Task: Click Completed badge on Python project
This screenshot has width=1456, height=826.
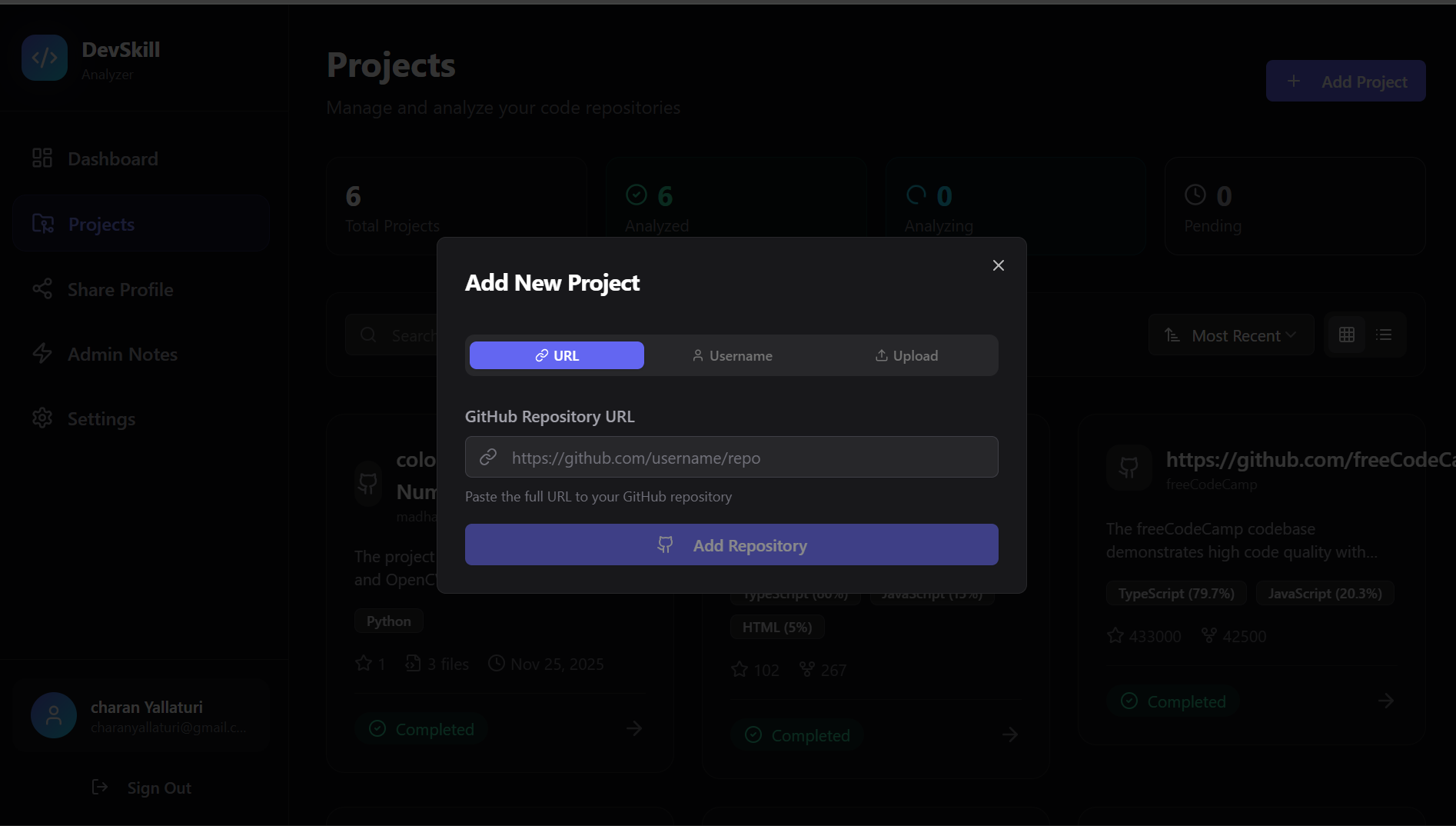Action: 421,729
